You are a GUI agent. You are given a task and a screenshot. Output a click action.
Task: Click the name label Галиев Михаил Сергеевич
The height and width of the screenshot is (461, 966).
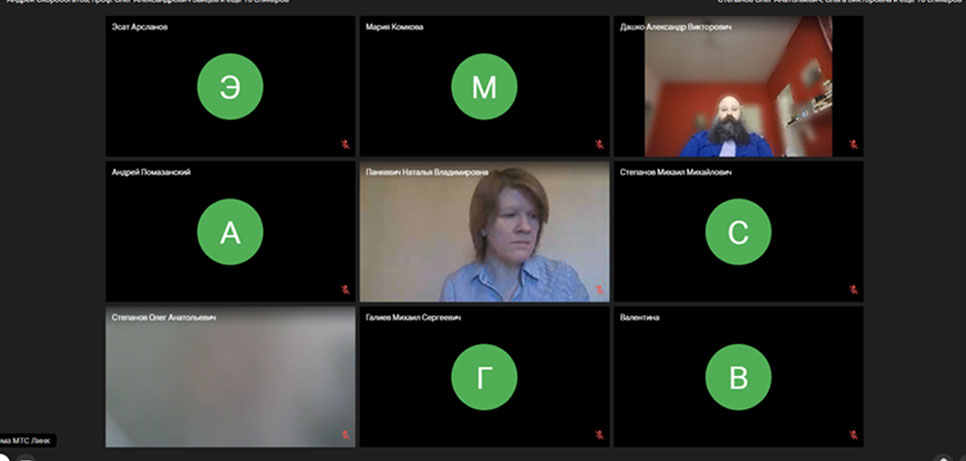coord(413,318)
